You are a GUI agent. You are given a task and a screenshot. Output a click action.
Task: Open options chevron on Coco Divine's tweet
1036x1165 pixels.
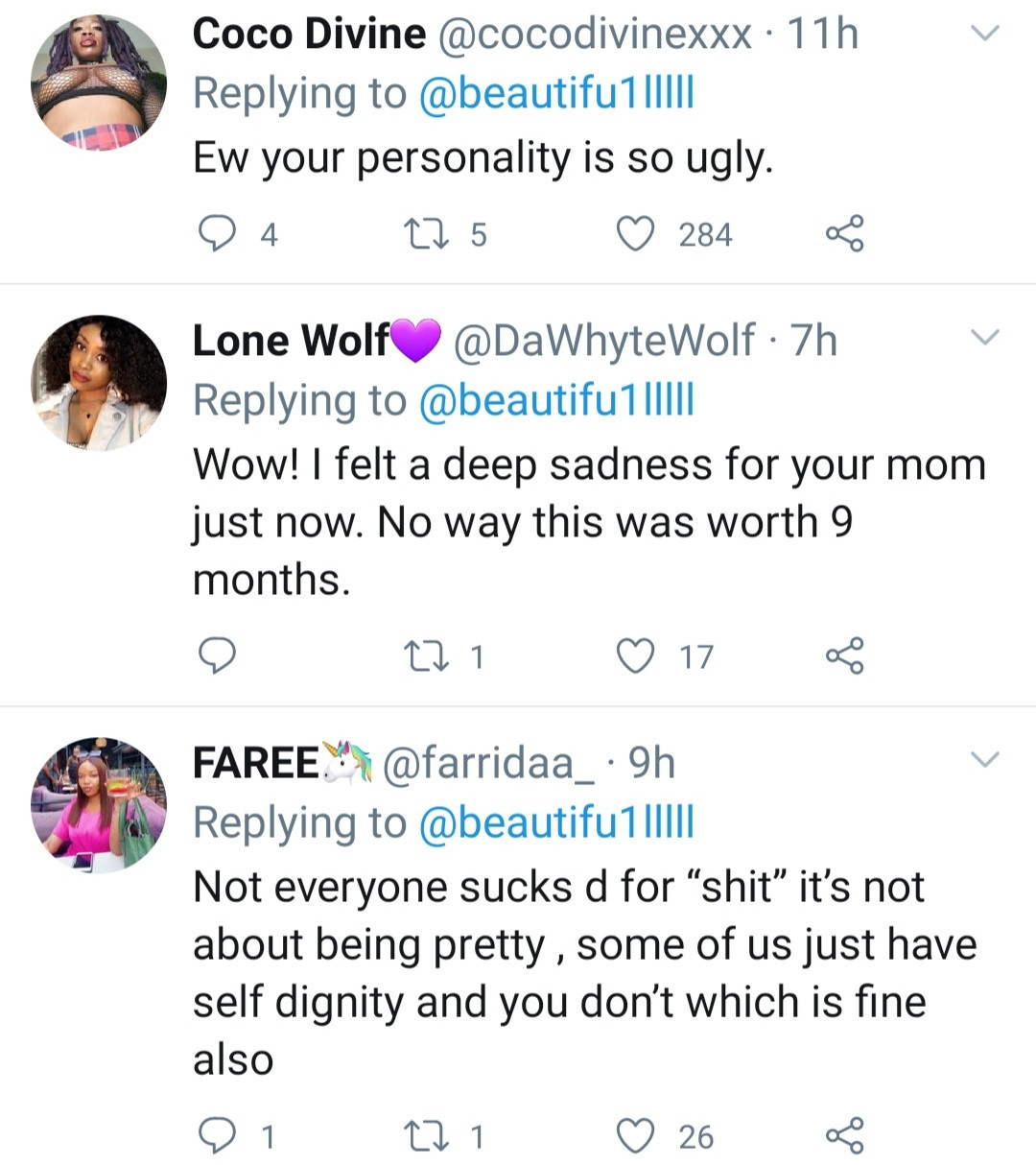coord(985,35)
